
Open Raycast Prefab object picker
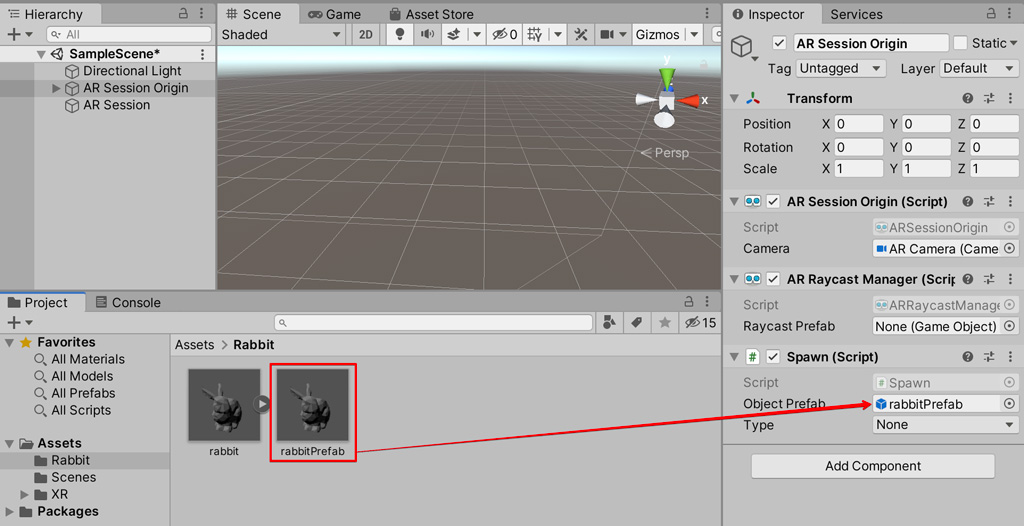[1010, 326]
